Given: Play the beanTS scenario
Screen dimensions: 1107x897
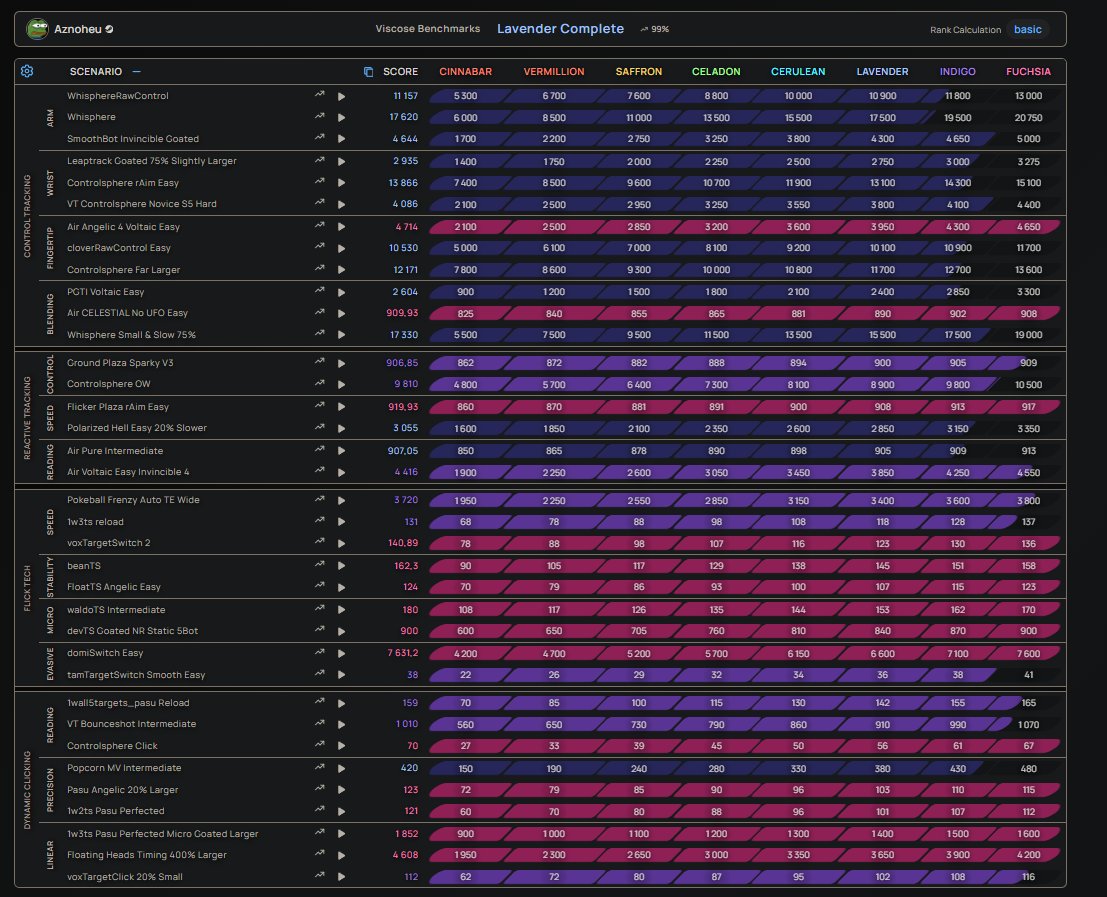Looking at the screenshot, I should tap(342, 566).
